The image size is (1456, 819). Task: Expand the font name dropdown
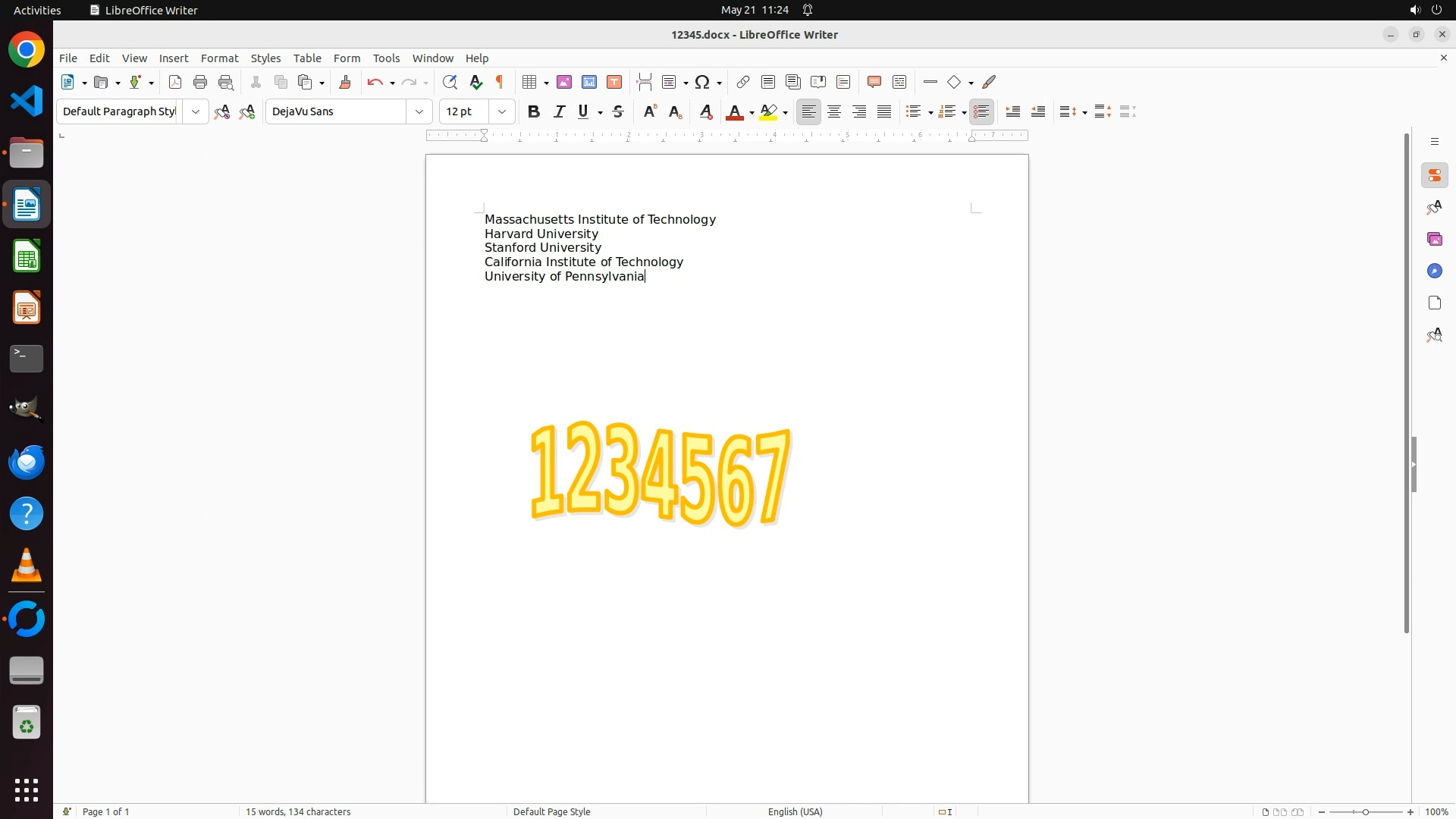click(419, 112)
